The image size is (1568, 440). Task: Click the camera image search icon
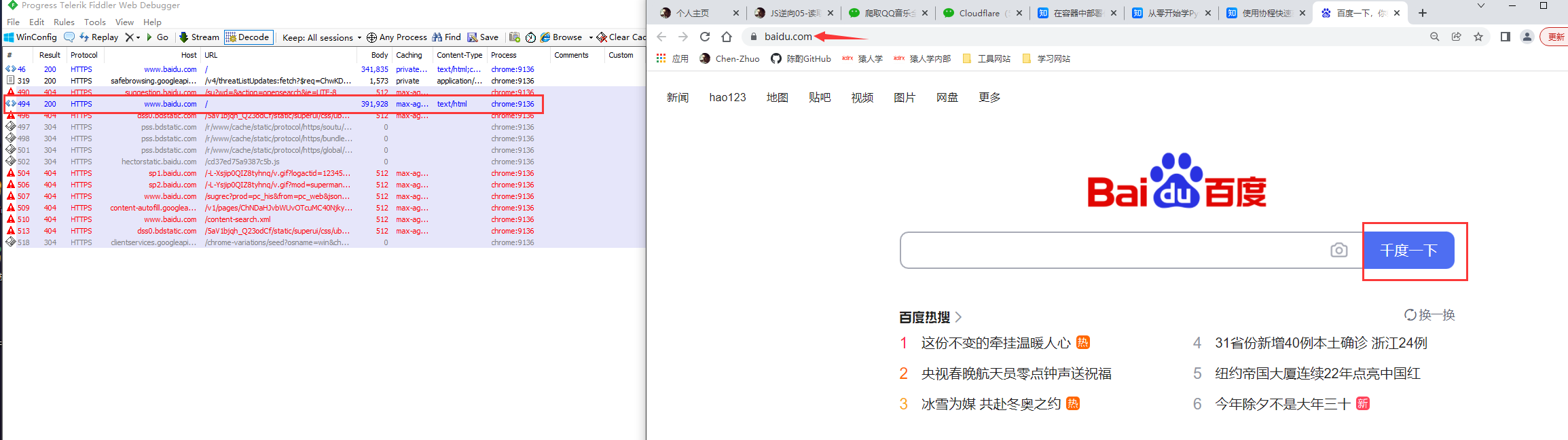[x=1338, y=251]
